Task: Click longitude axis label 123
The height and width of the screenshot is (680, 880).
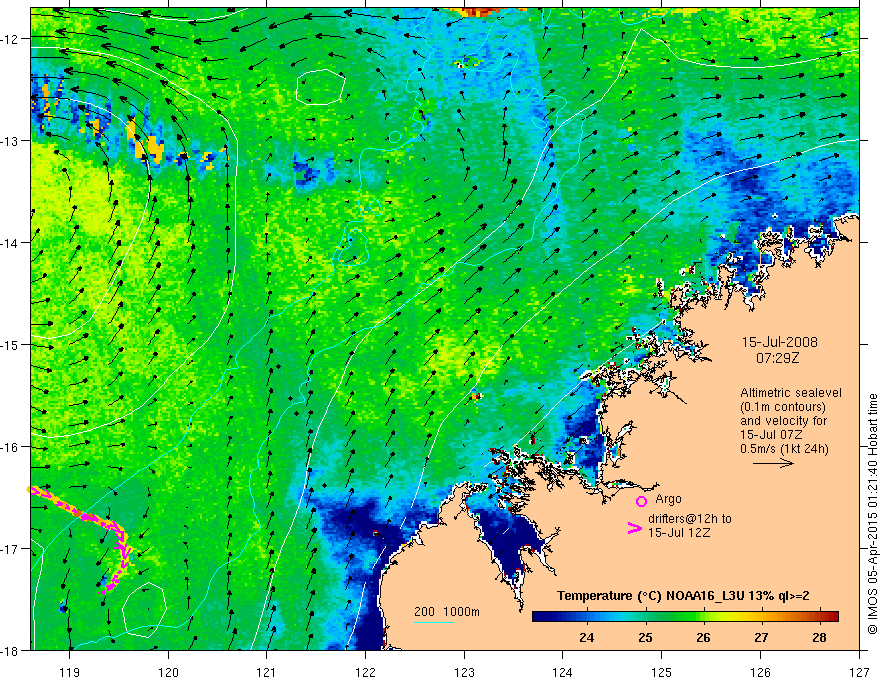Action: click(x=464, y=673)
